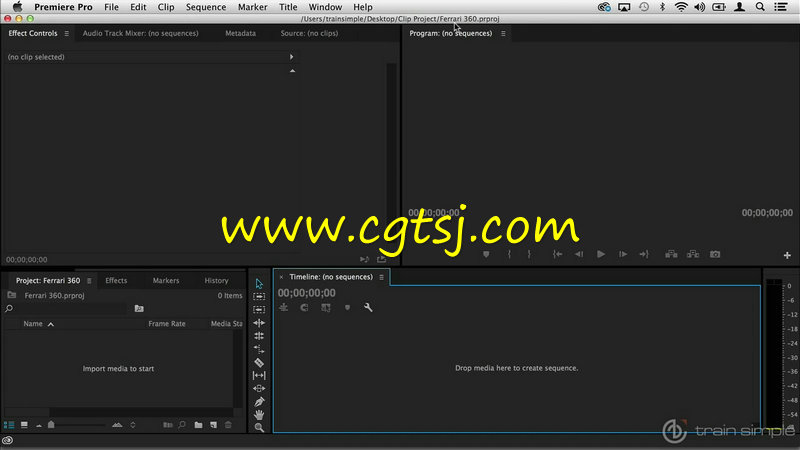The width and height of the screenshot is (800, 450).
Task: Click the Find icon in Project panel footer
Action: pyautogui.click(x=182, y=425)
